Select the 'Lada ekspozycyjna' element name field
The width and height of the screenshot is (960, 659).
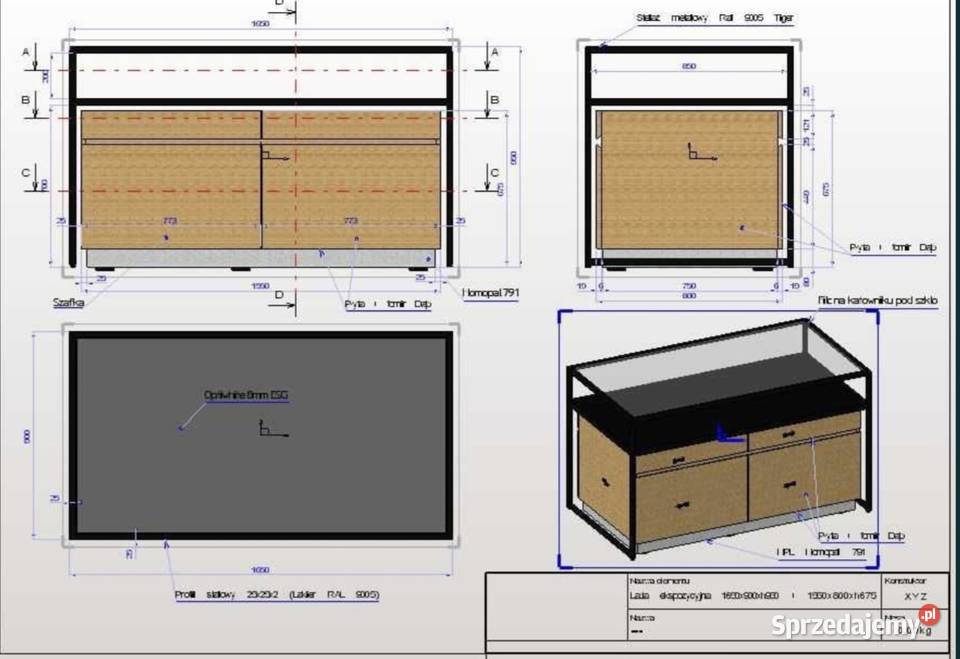click(x=751, y=595)
